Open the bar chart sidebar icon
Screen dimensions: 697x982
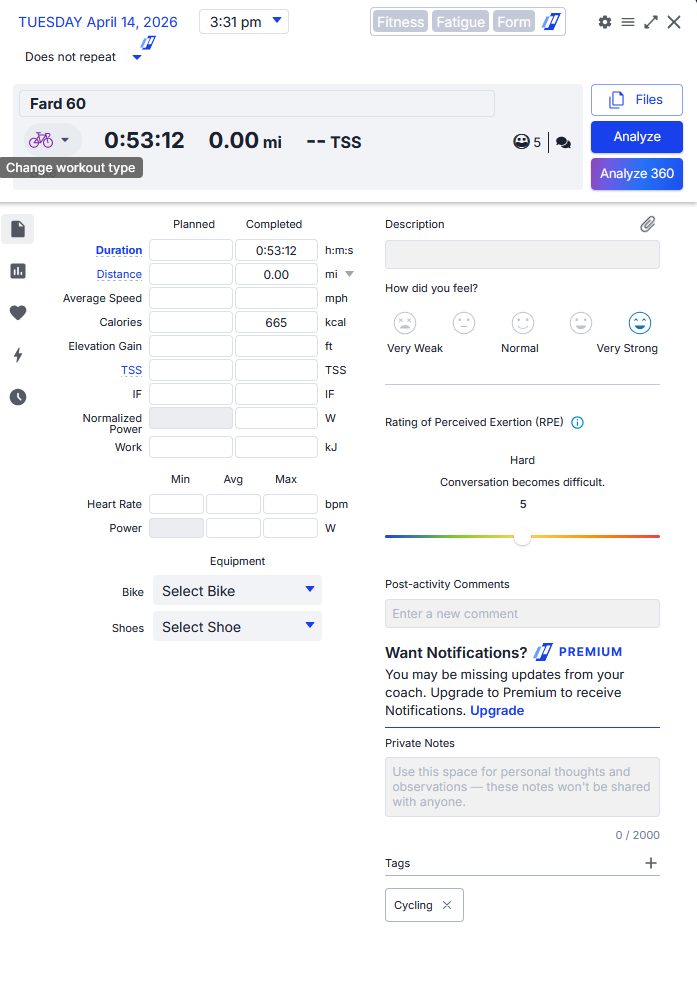[18, 271]
